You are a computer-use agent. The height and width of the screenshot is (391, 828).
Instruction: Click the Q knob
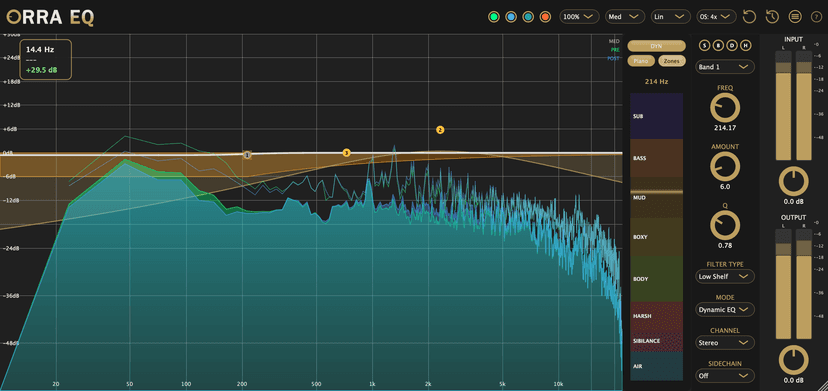725,225
